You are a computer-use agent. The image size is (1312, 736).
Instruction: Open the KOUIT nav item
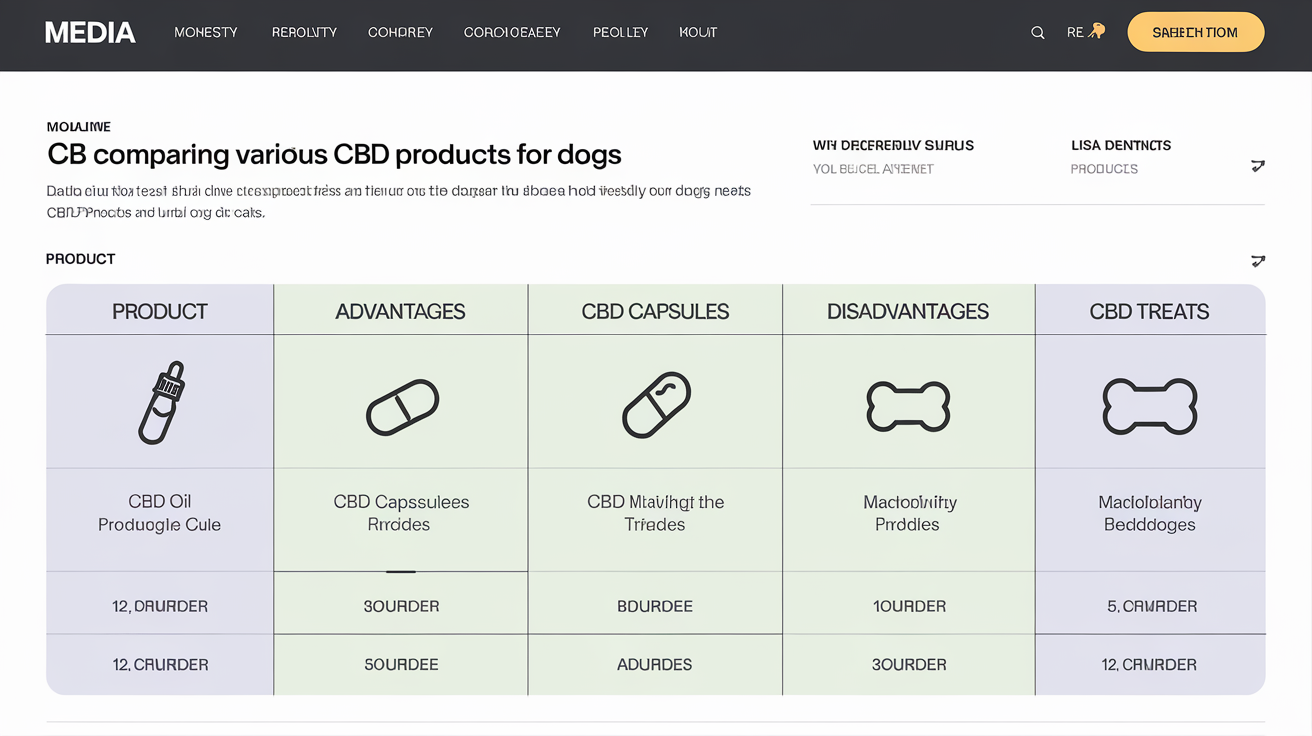click(x=698, y=33)
